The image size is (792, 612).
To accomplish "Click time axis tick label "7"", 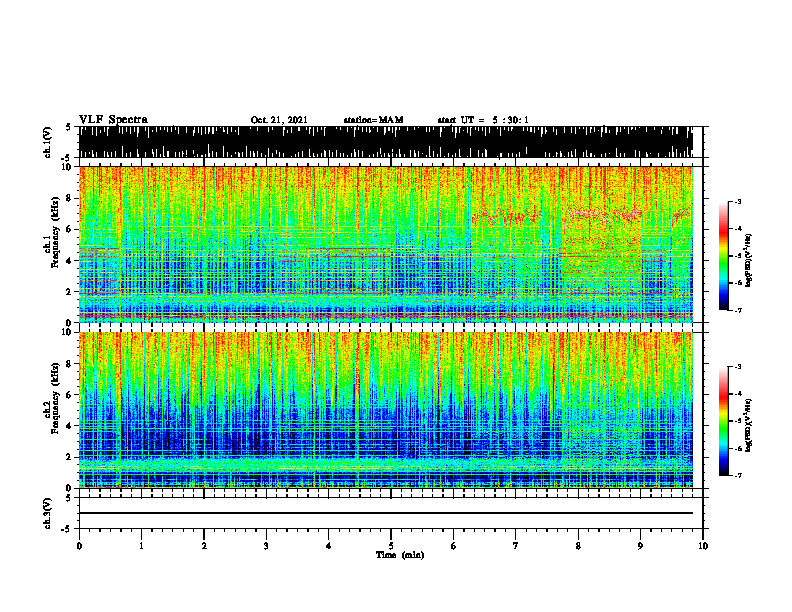I will [x=516, y=546].
